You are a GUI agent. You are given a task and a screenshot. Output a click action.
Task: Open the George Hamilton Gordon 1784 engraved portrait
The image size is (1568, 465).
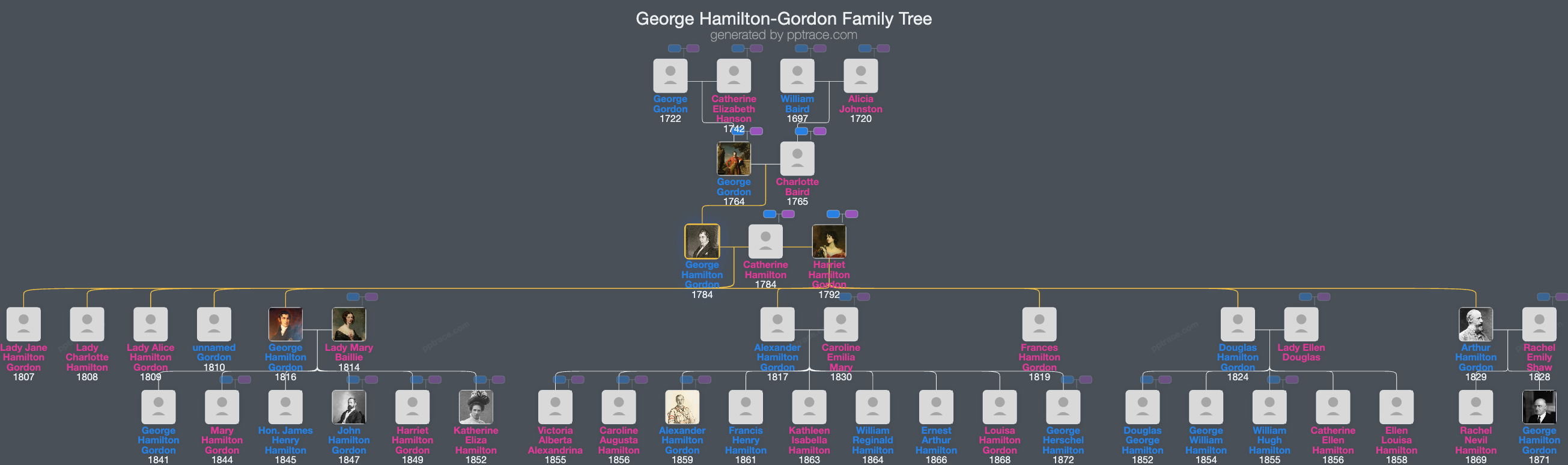(702, 241)
